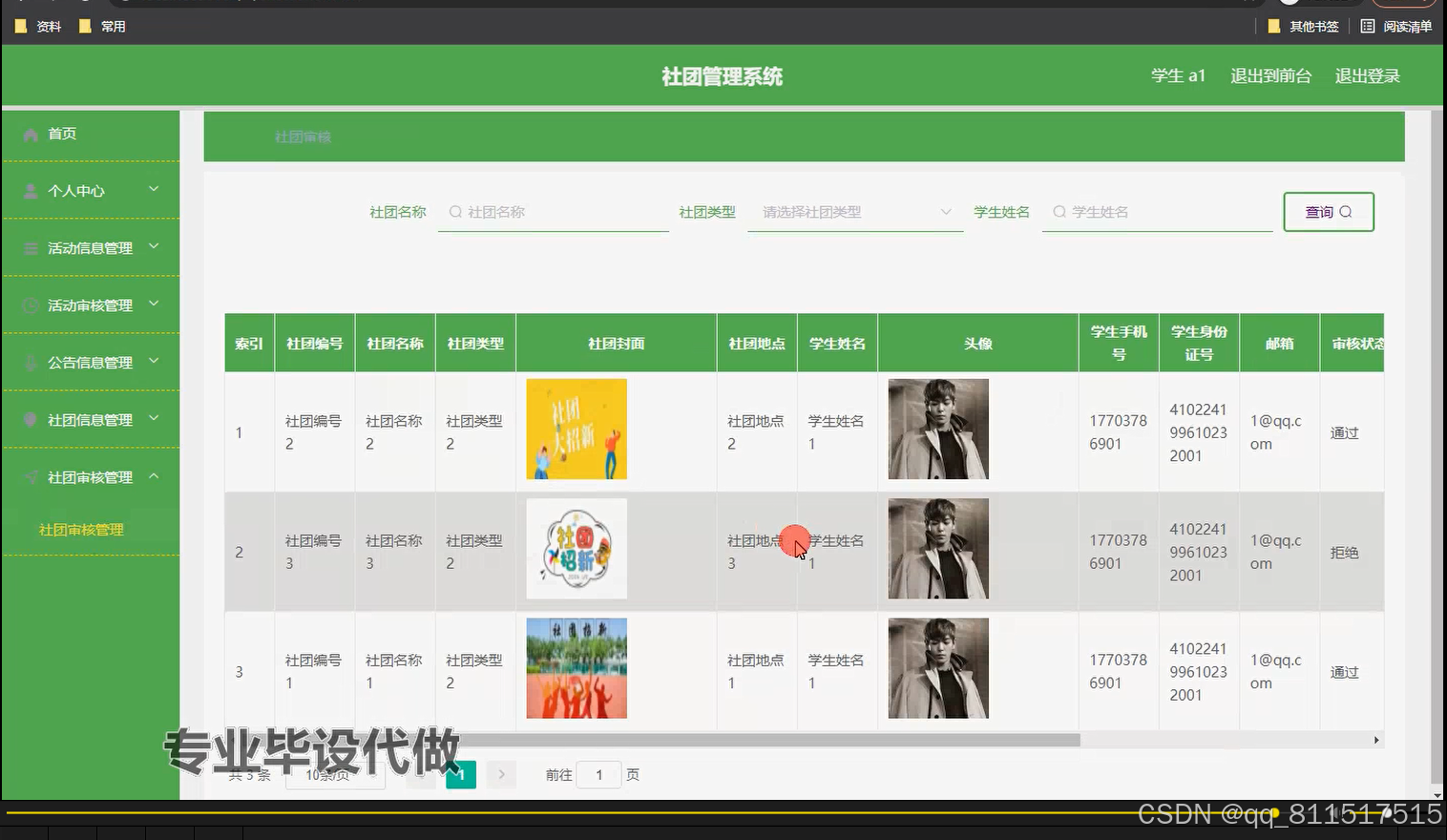This screenshot has width=1447, height=840.
Task: Click the avatar photo in row 1
Action: tap(938, 430)
